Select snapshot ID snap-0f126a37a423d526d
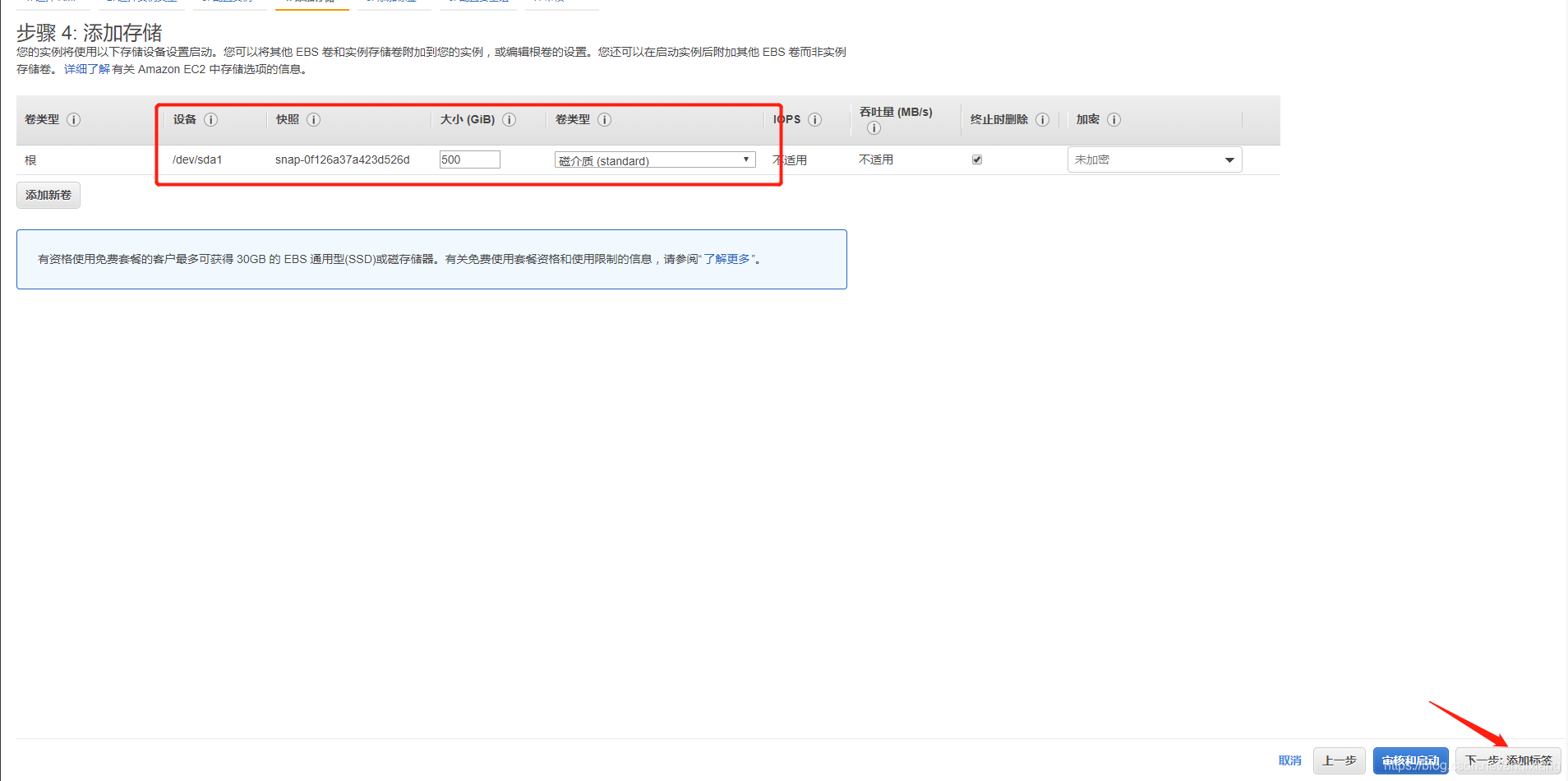 click(343, 159)
